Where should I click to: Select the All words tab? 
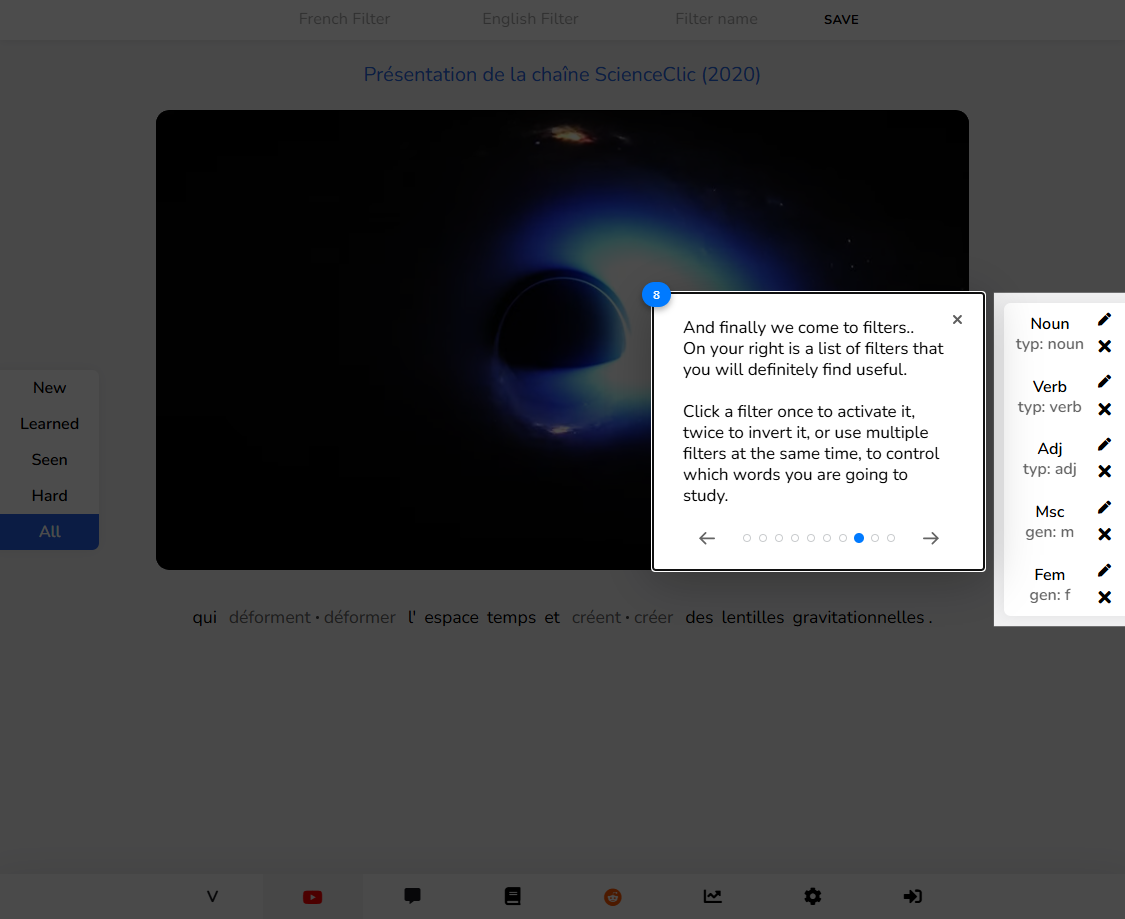pyautogui.click(x=50, y=532)
